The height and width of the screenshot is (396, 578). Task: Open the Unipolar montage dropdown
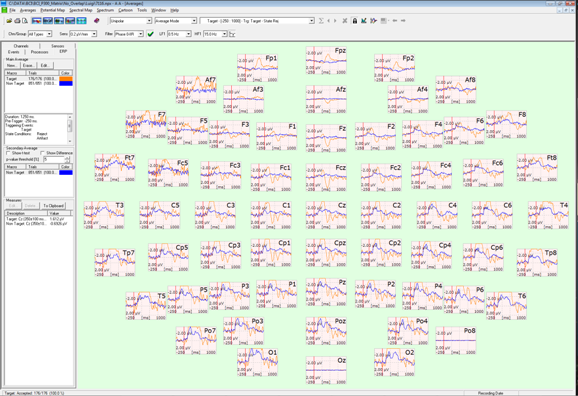130,21
